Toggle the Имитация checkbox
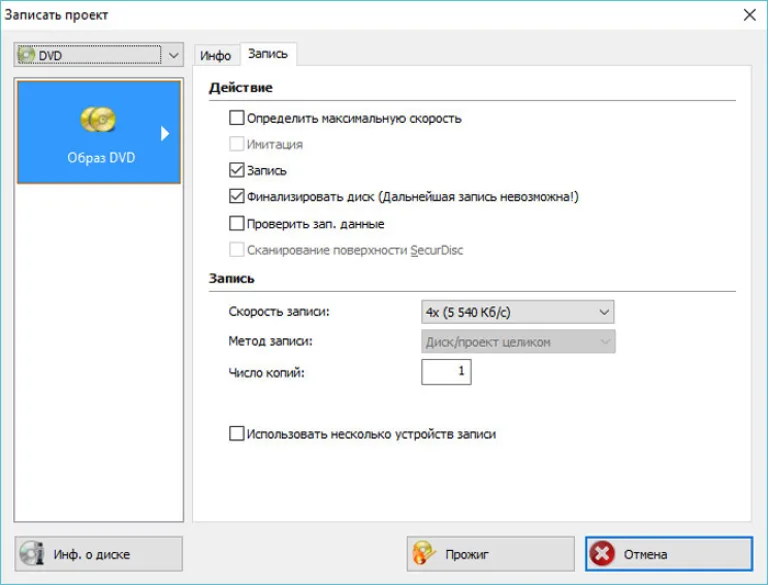Viewport: 768px width, 585px height. 237,144
